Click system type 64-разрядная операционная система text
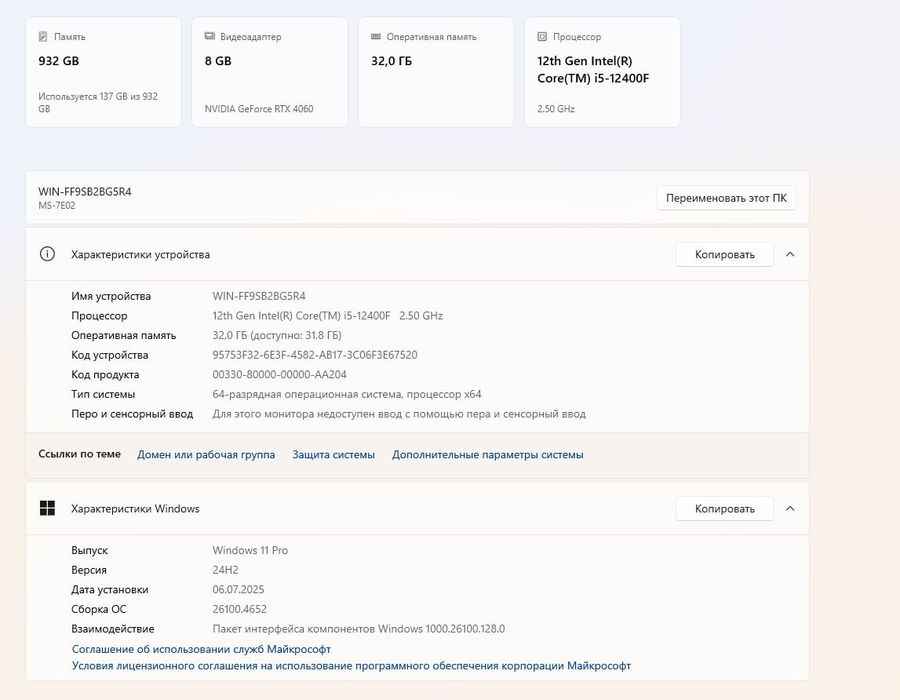This screenshot has height=700, width=900. 347,394
